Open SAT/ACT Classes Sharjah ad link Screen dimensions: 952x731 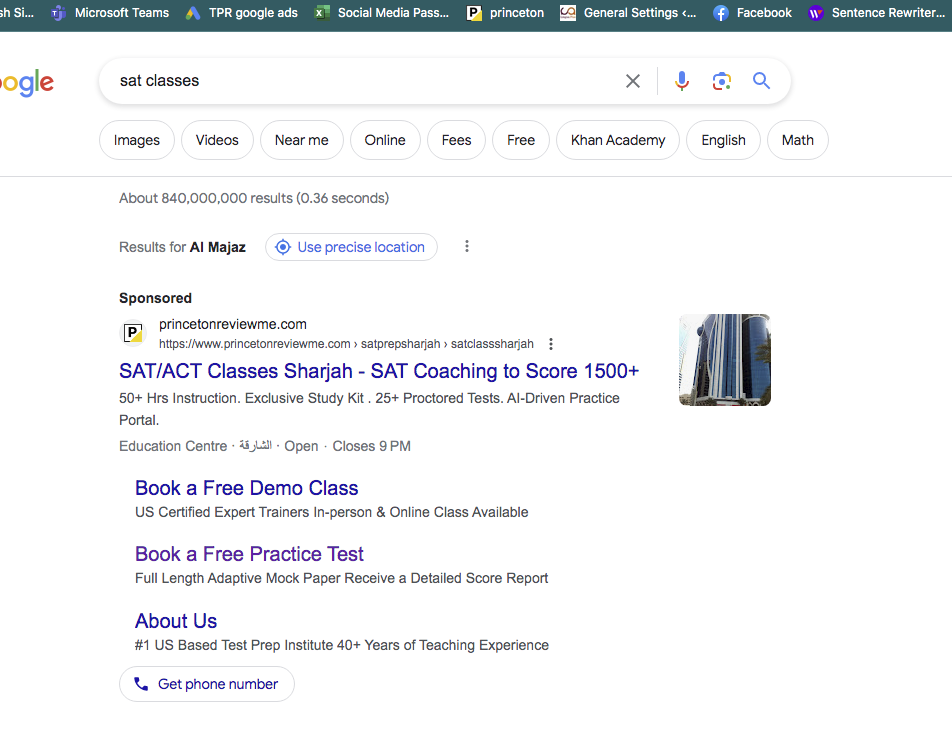(x=379, y=371)
